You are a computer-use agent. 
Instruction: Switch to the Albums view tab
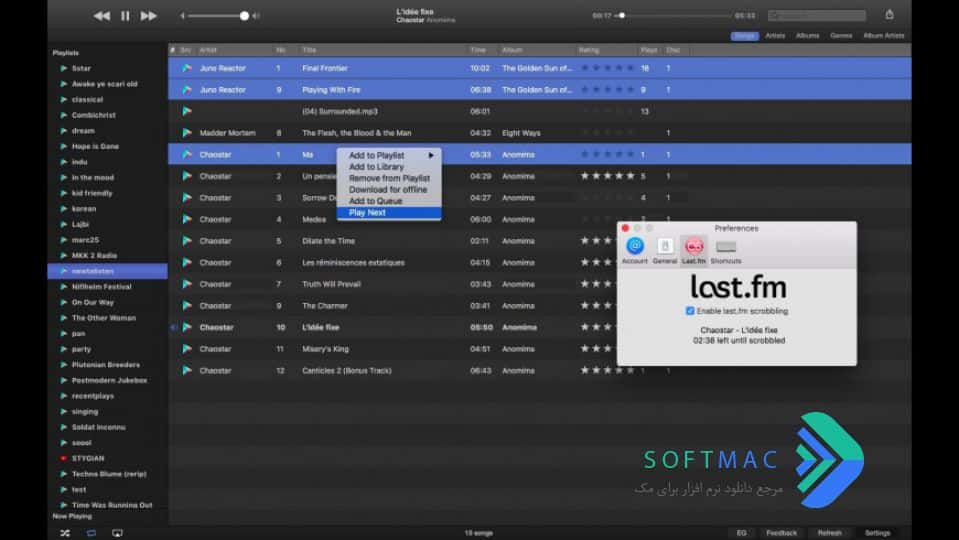[x=807, y=35]
